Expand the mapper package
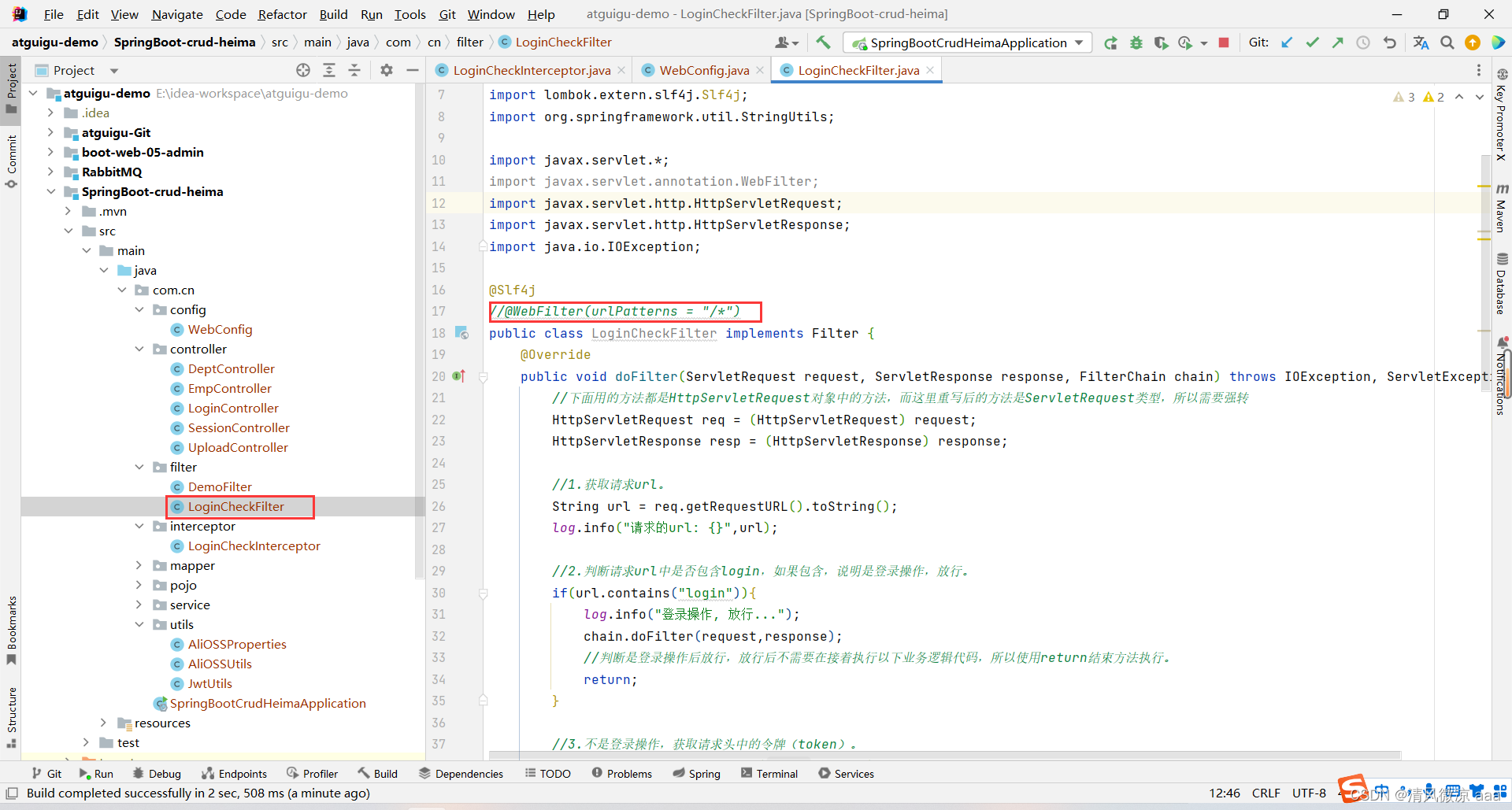This screenshot has height=810, width=1512. click(x=139, y=565)
